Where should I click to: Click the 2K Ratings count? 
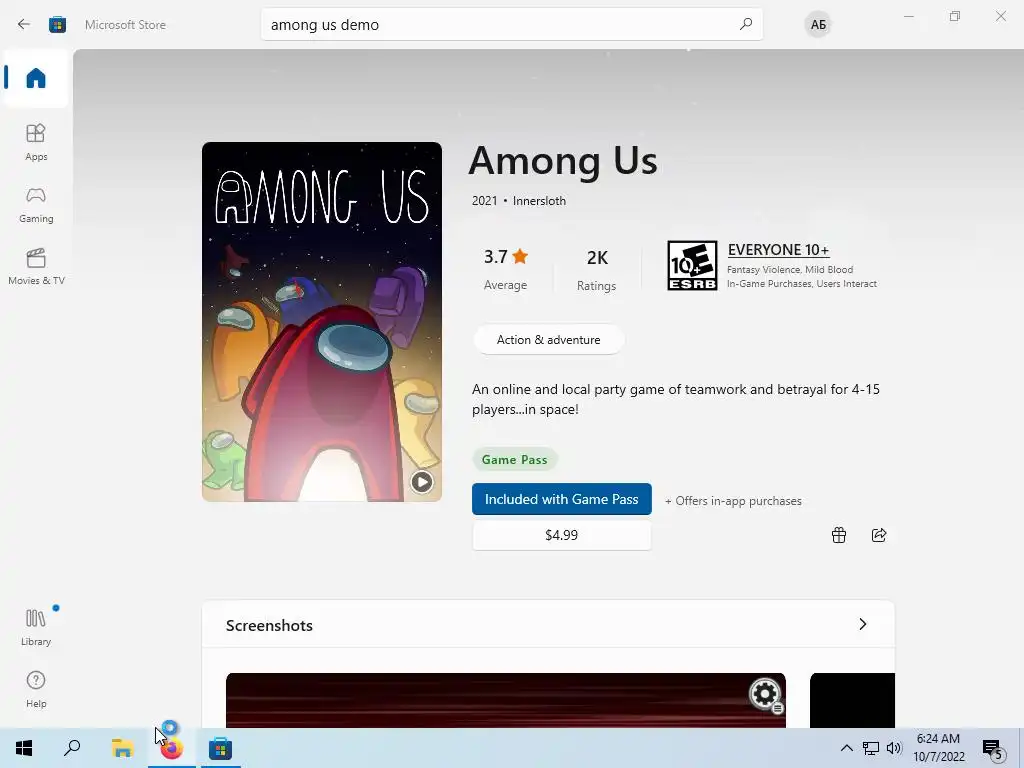596,269
